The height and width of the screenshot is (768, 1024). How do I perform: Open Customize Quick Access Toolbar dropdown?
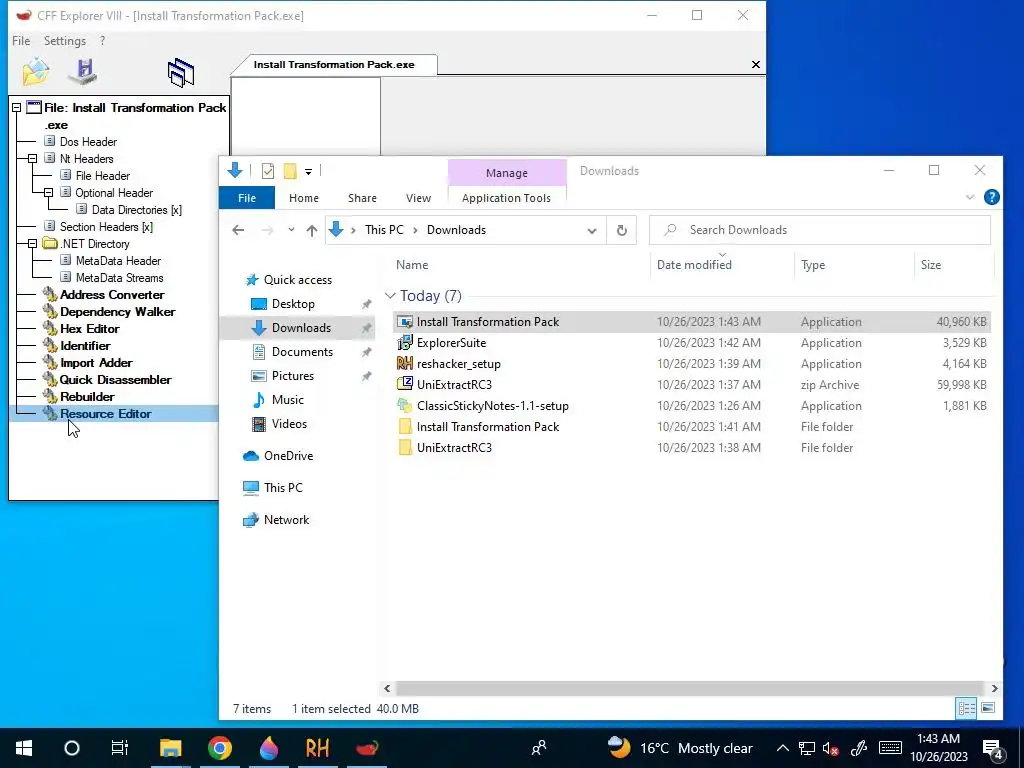[308, 172]
